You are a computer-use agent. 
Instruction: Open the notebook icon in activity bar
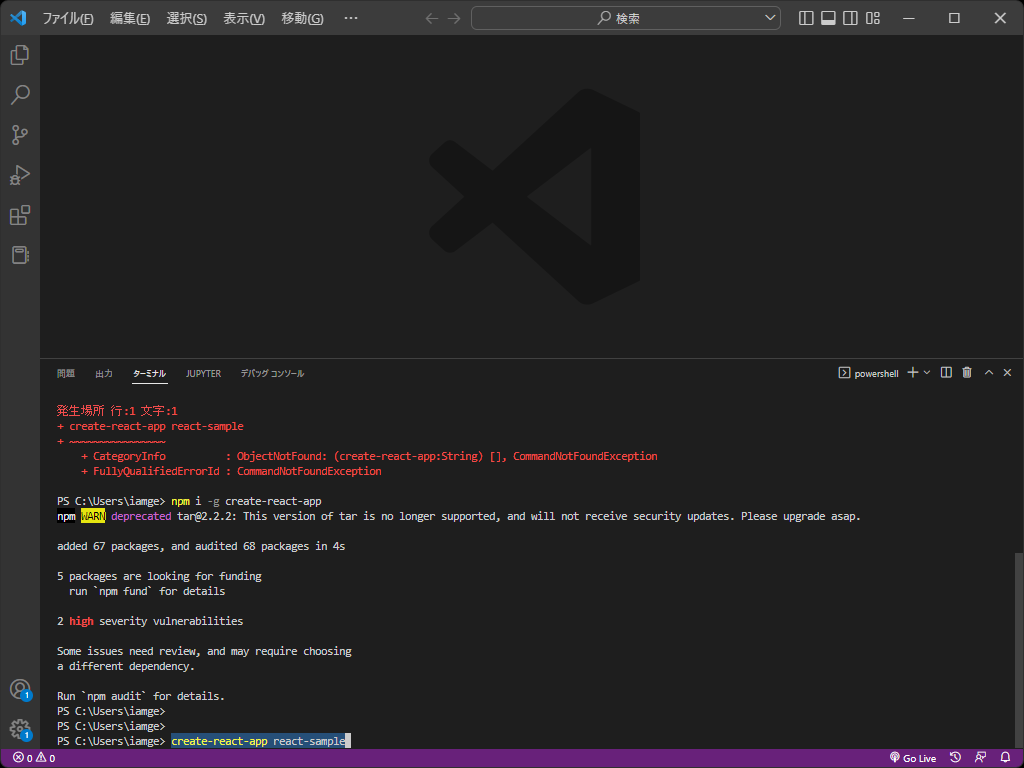(20, 255)
